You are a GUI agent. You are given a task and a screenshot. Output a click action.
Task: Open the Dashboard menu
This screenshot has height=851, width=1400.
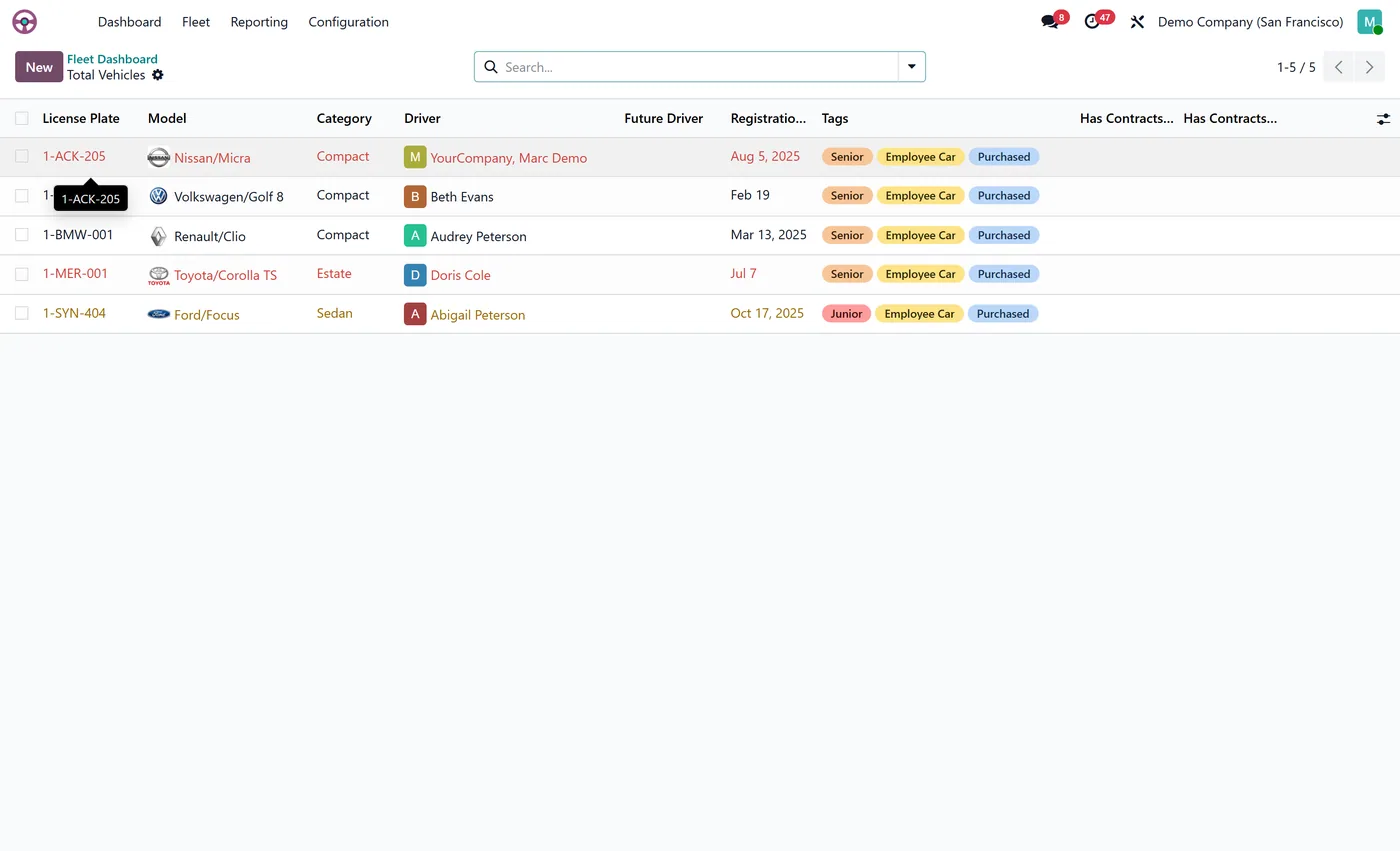point(129,22)
